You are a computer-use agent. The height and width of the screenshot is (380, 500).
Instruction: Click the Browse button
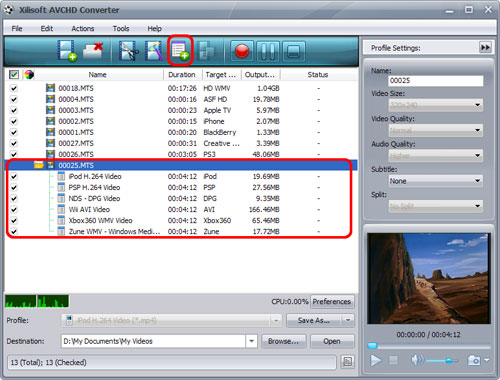coord(284,341)
